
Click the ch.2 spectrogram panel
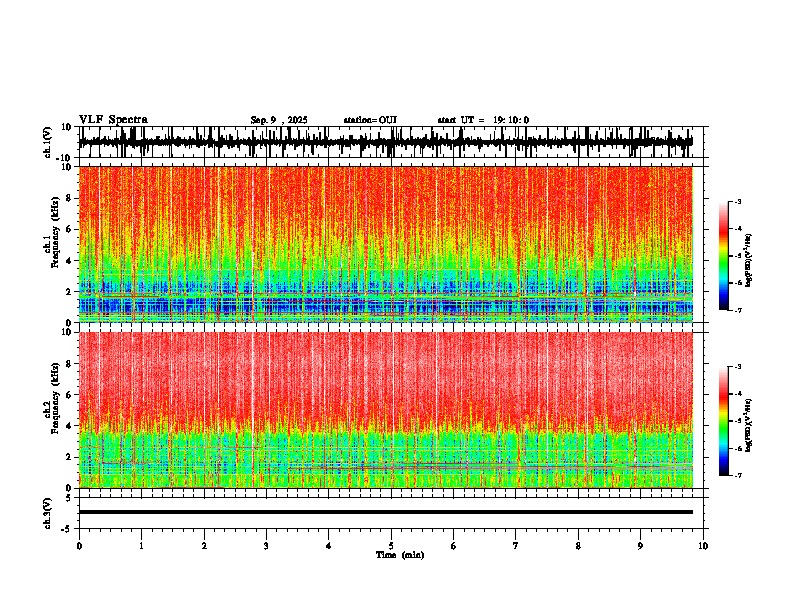coord(385,410)
